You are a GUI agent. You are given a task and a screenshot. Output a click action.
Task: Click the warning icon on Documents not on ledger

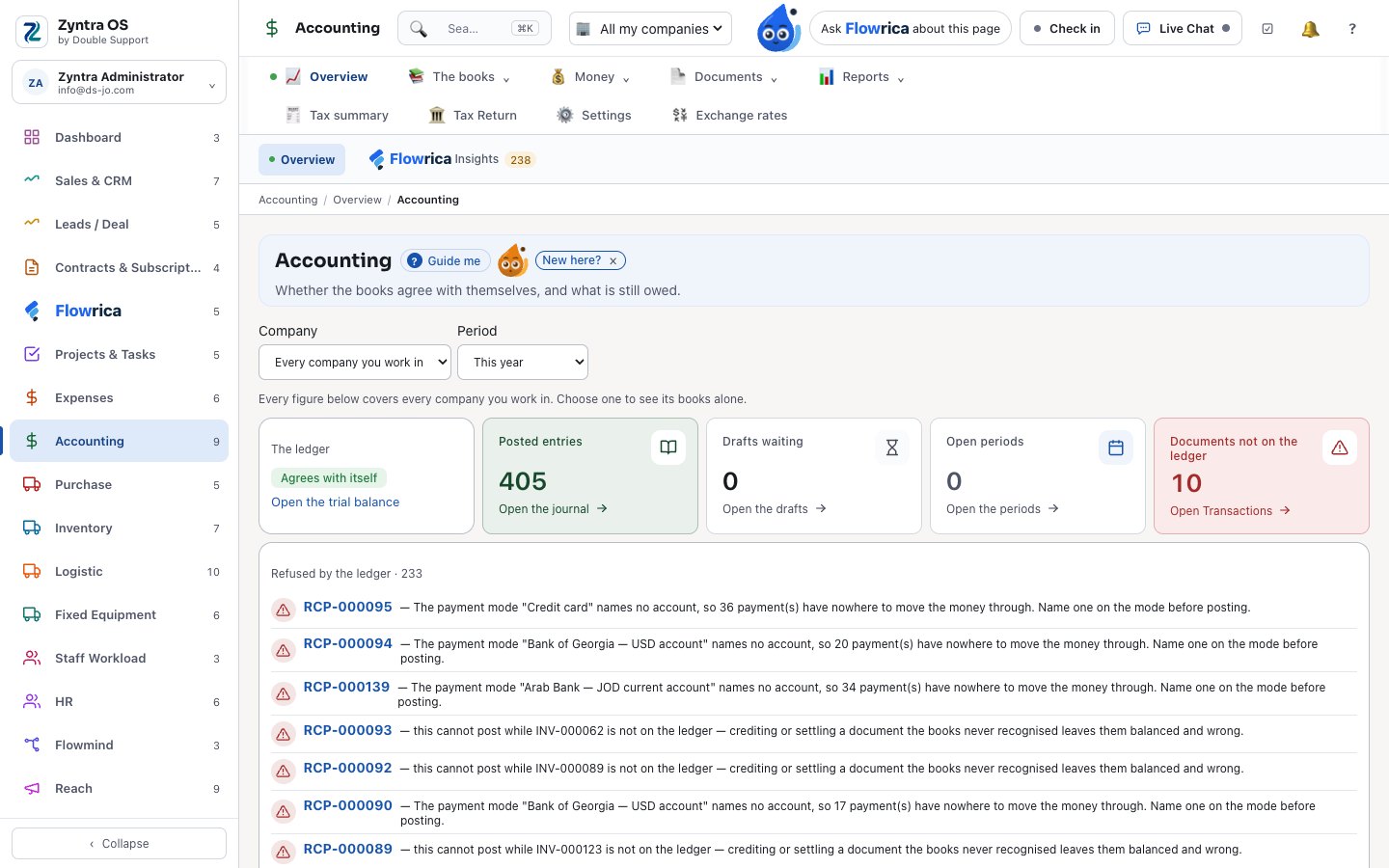(x=1340, y=447)
